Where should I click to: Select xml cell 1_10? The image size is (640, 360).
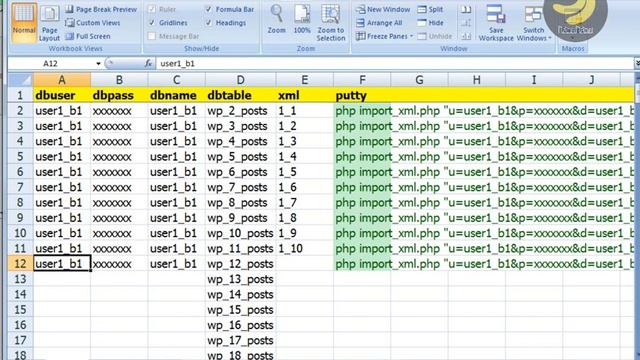(304, 249)
